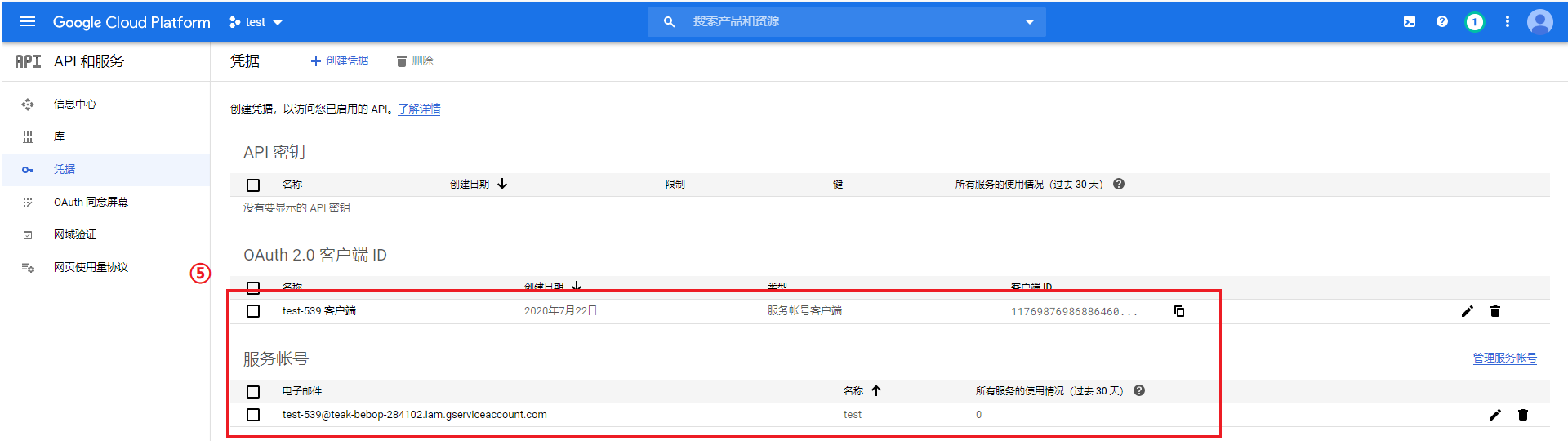The width and height of the screenshot is (1568, 441).
Task: Click 创建凭据 create credentials button
Action: tap(340, 61)
